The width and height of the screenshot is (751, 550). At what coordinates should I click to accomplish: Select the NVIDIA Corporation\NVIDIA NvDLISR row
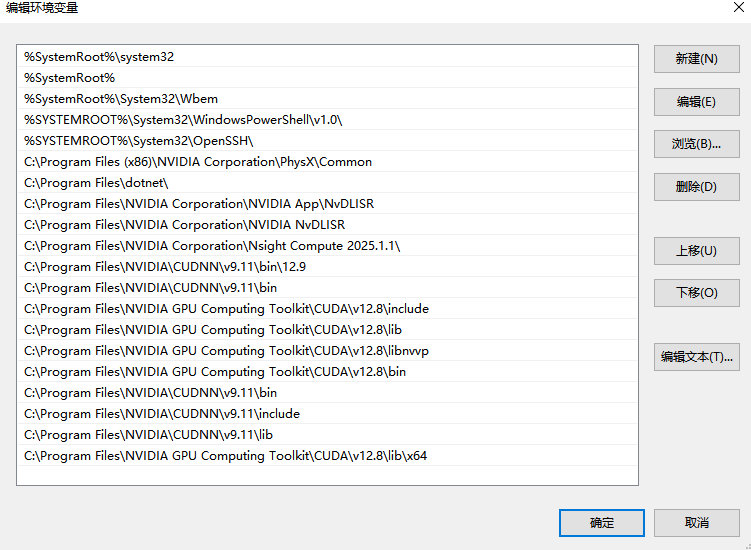pyautogui.click(x=328, y=225)
